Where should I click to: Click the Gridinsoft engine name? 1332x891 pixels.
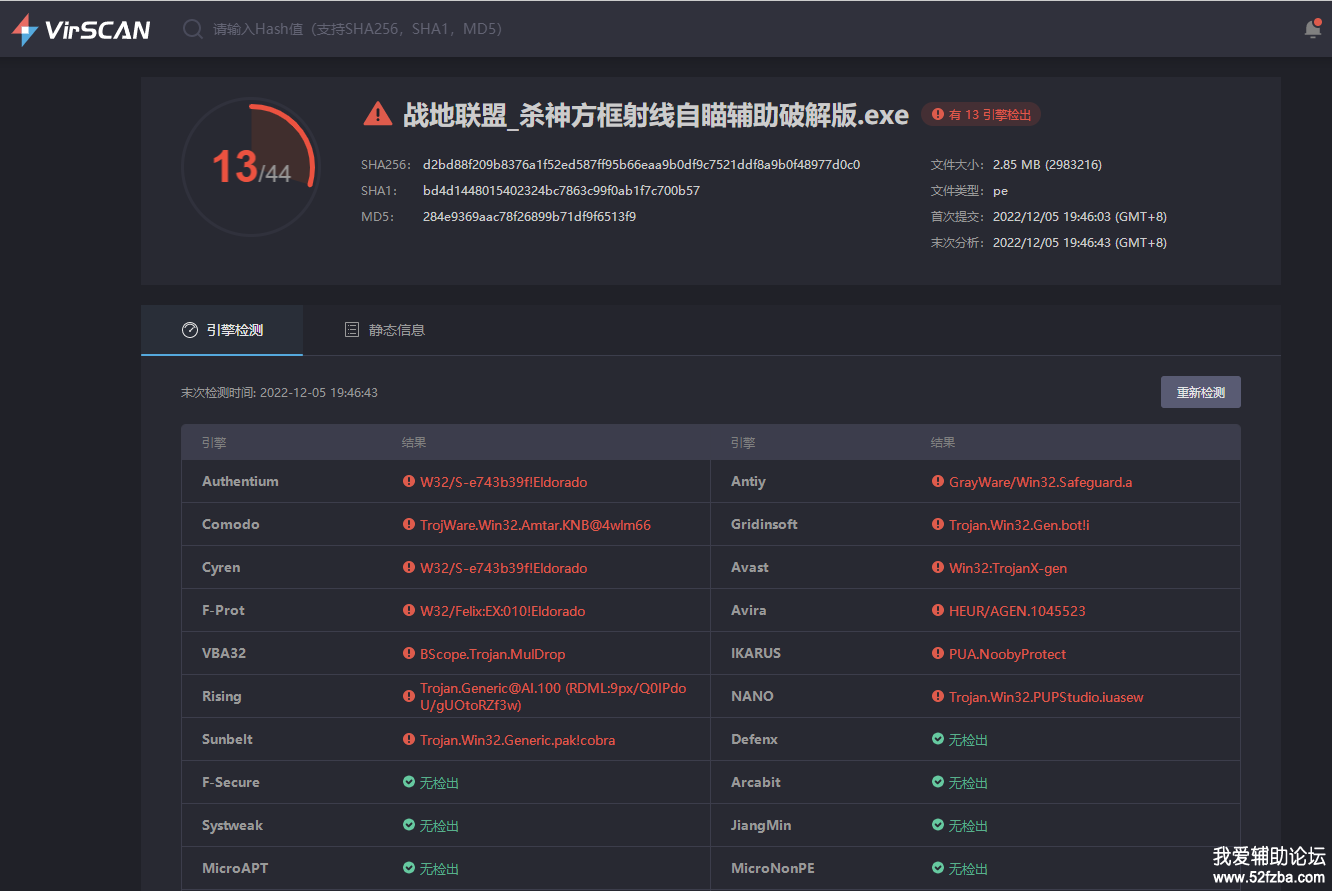764,524
